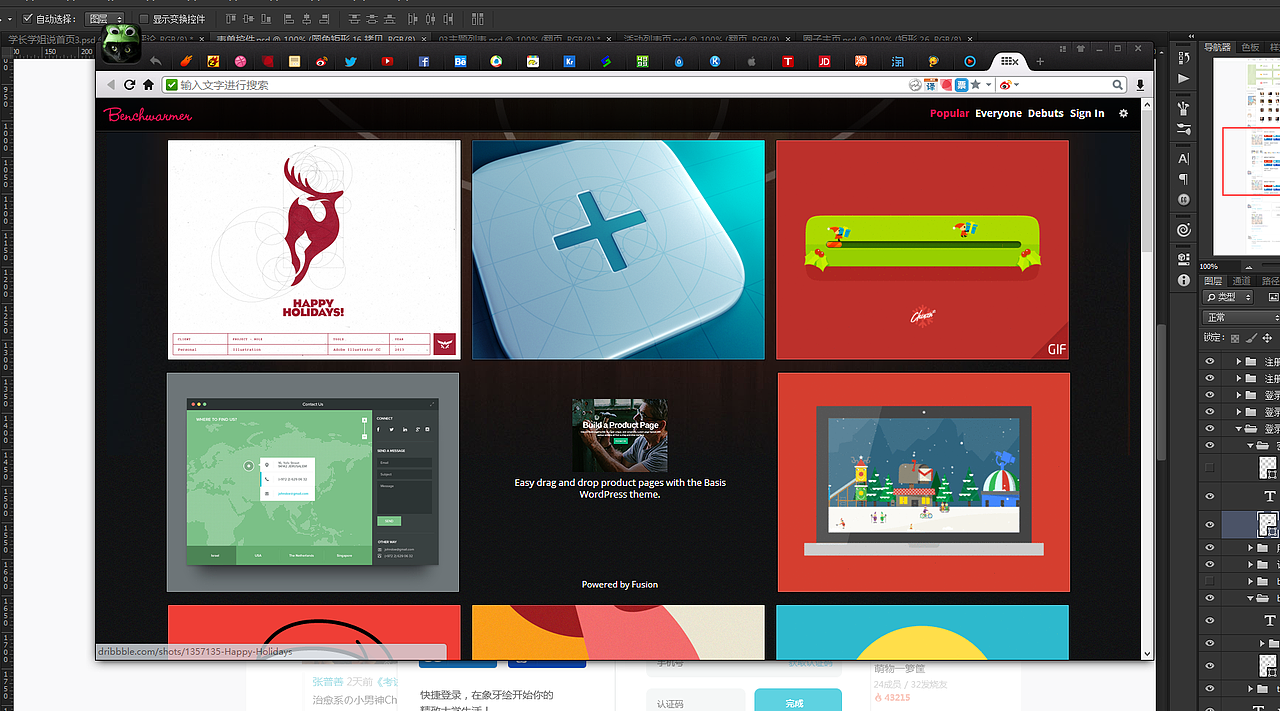Open the Benchwarmer settings gear
Screen dimensions: 1280x711
click(1123, 113)
